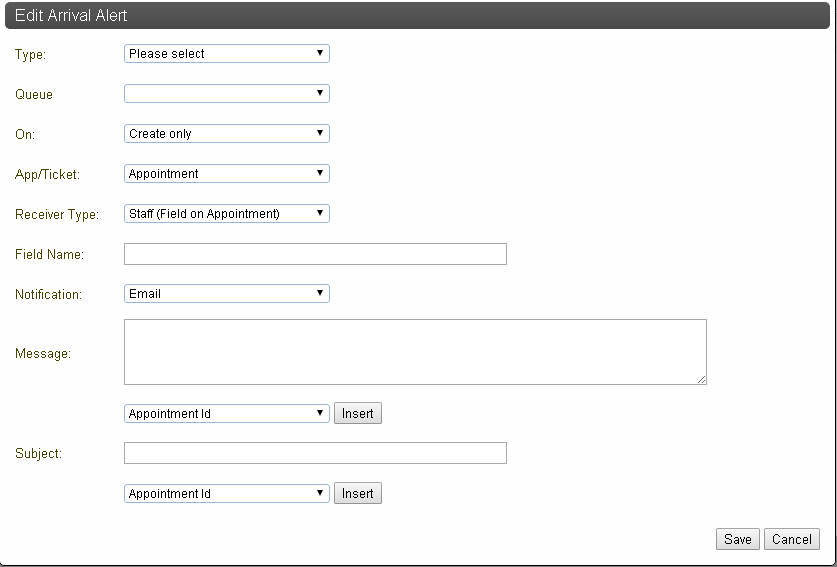This screenshot has width=837, height=567.
Task: Click the Receiver Type label
Action: [57, 214]
